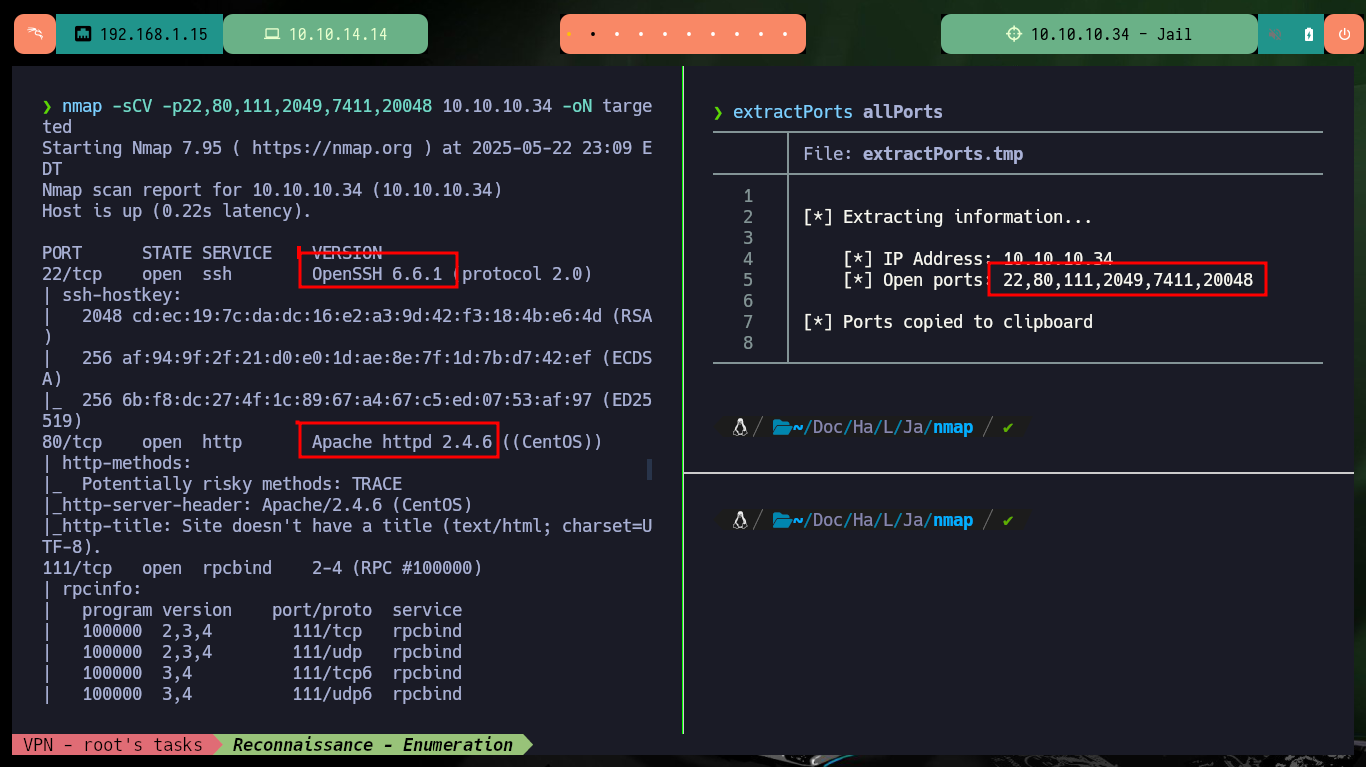Switch to the yellow-dot workspace
1366x767 pixels.
(569, 34)
